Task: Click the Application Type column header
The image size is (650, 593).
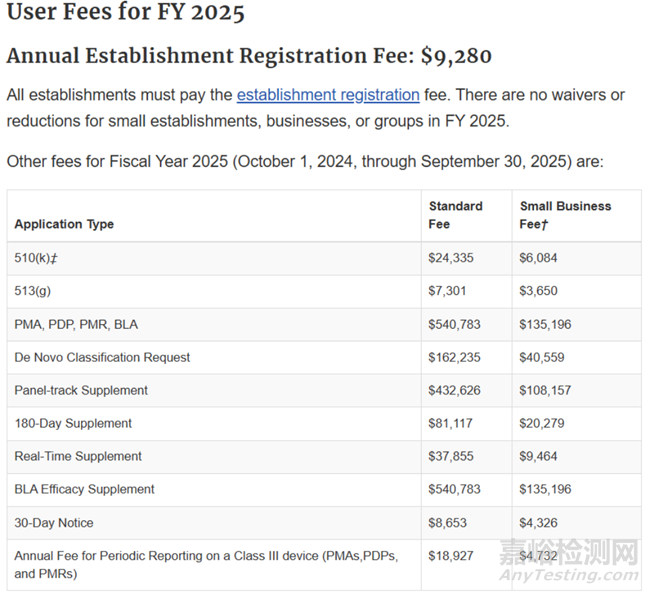Action: point(64,224)
